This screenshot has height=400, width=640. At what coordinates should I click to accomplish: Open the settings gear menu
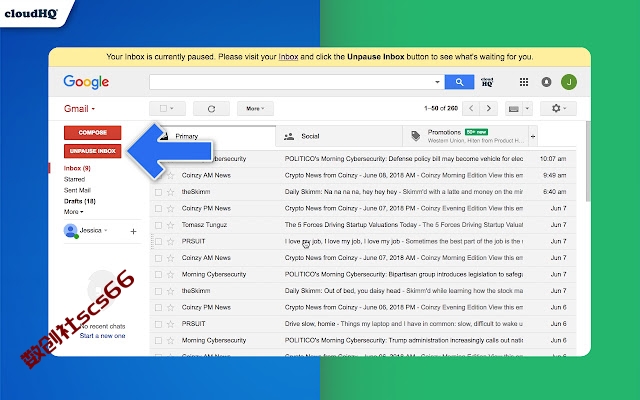point(558,109)
